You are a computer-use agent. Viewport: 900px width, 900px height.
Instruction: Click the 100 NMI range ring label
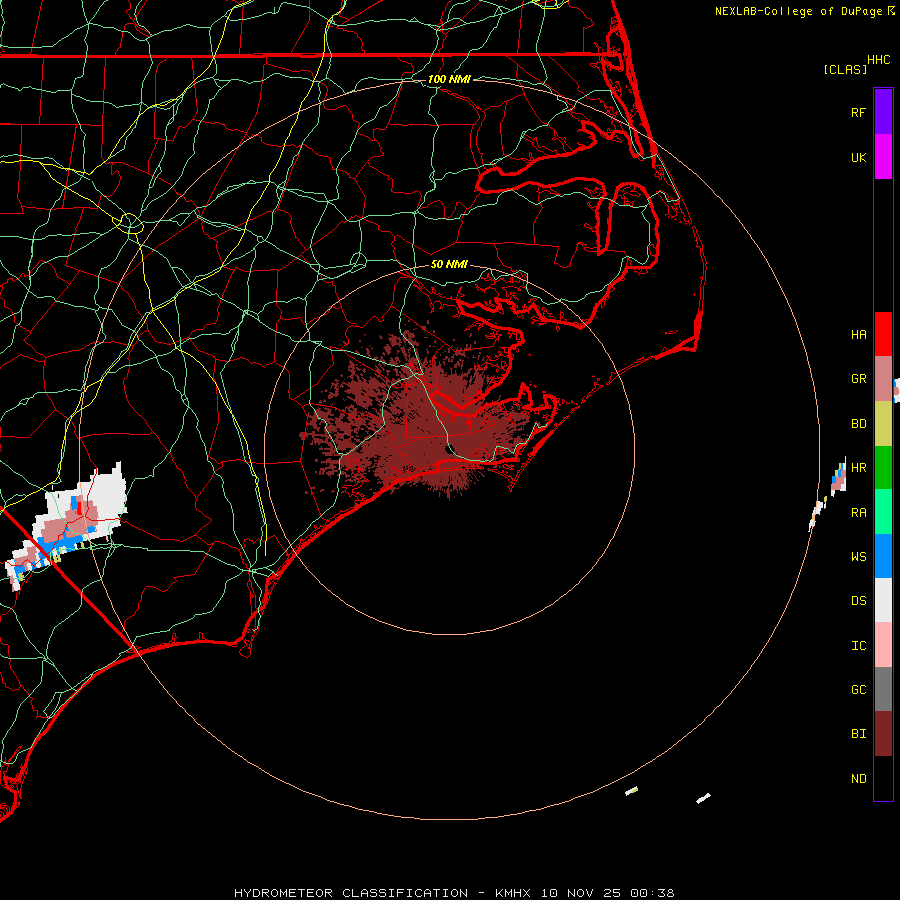(449, 79)
